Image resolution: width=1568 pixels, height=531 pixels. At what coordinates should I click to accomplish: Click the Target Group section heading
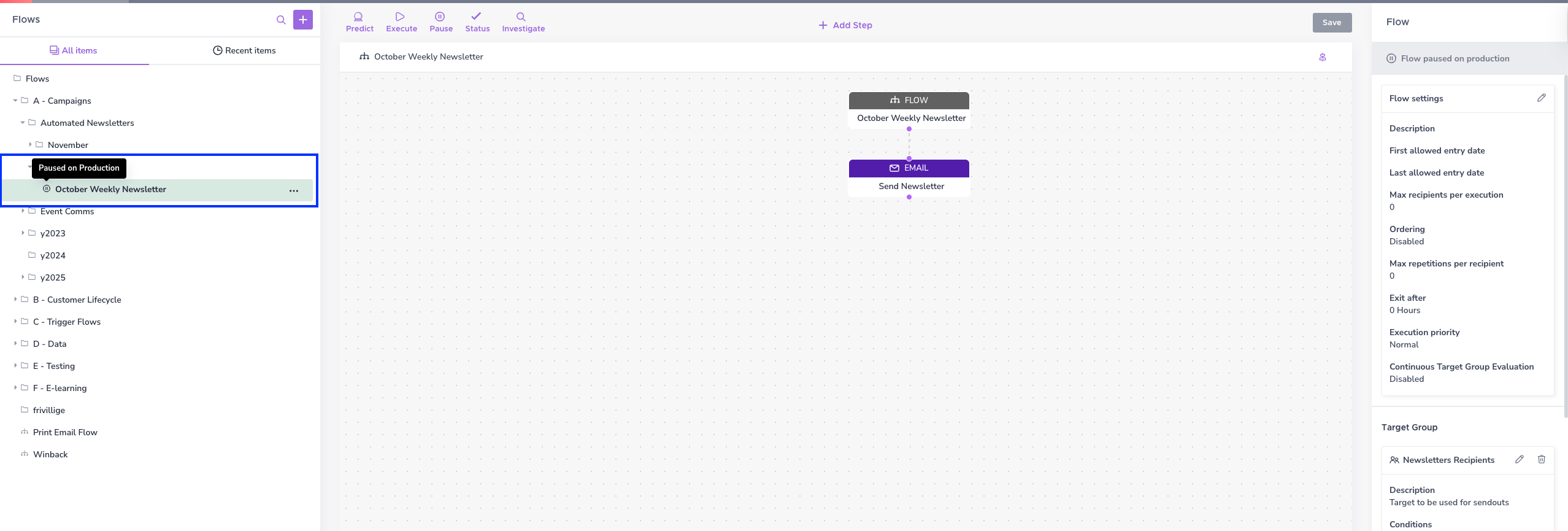(x=1410, y=427)
